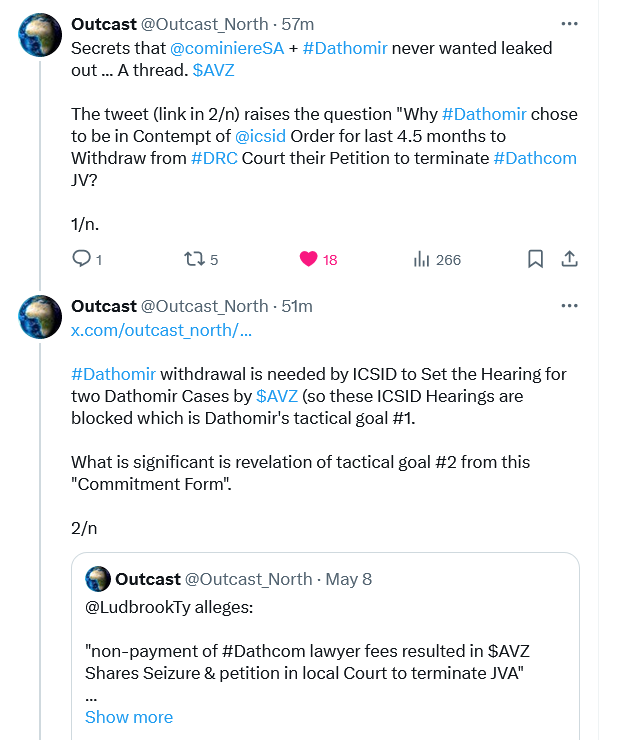This screenshot has width=618, height=740.
Task: Expand quoted tweet with Show more
Action: tap(129, 717)
